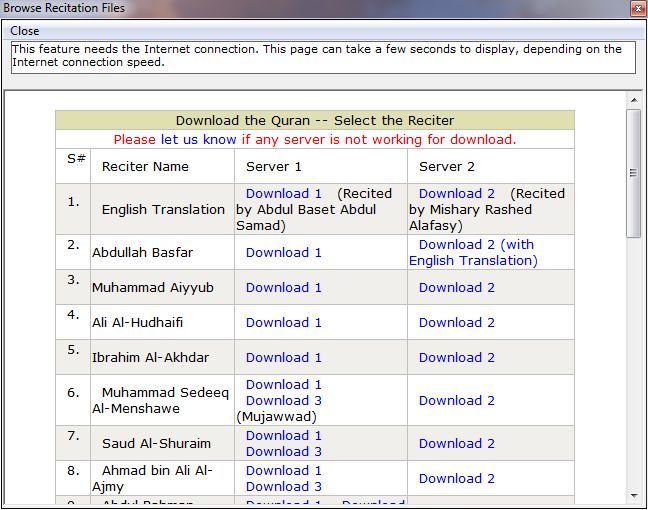Screen dimensions: 648x510
Task: Click Download 1 for Muhammad Sedeeq Al-Menshawe
Action: (284, 384)
